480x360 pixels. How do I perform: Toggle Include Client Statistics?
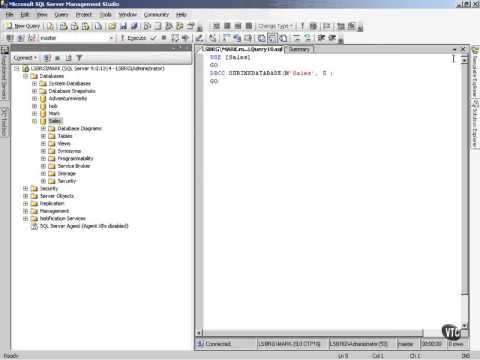tap(237, 38)
